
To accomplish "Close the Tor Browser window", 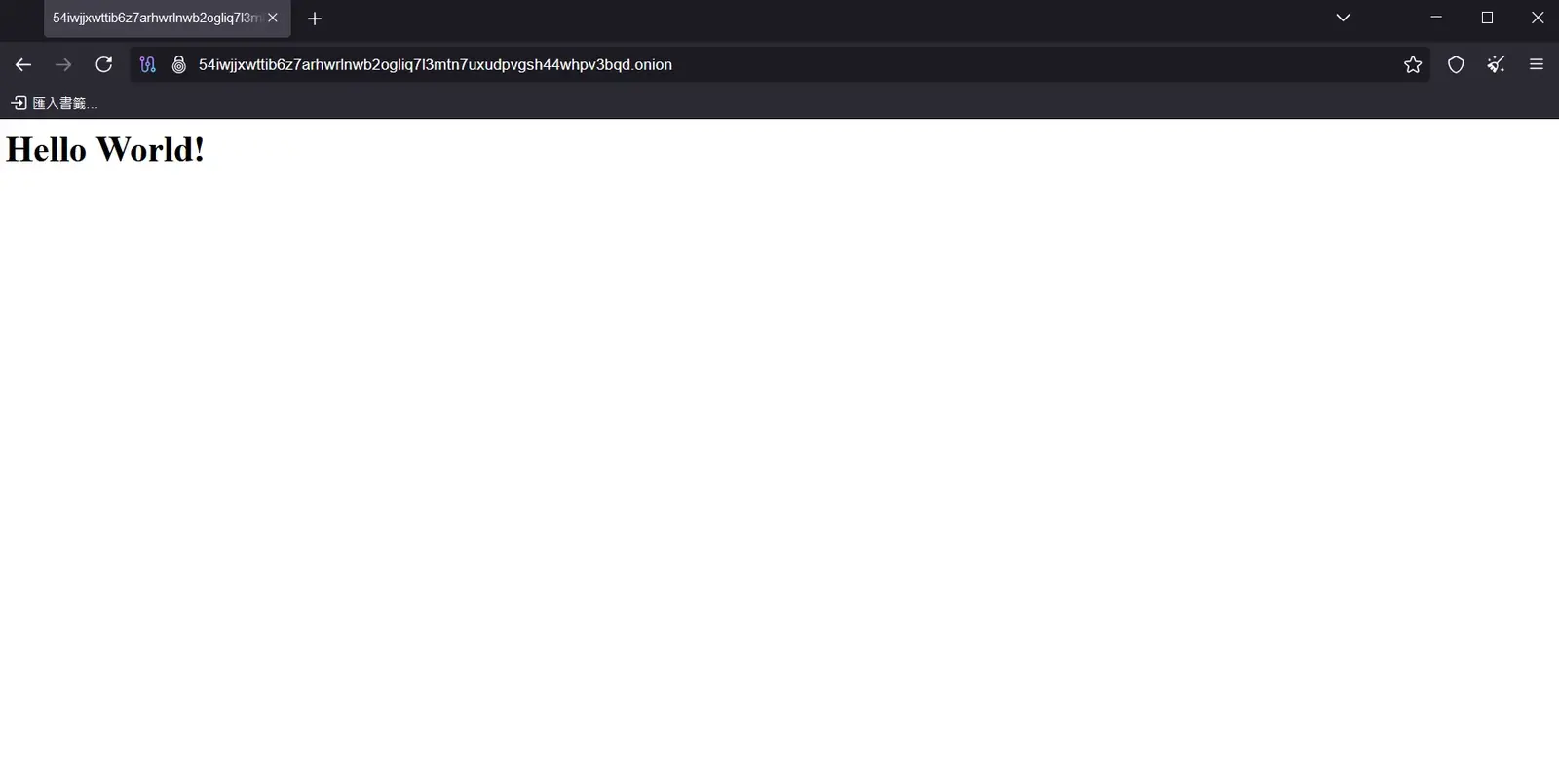I will click(x=1538, y=18).
